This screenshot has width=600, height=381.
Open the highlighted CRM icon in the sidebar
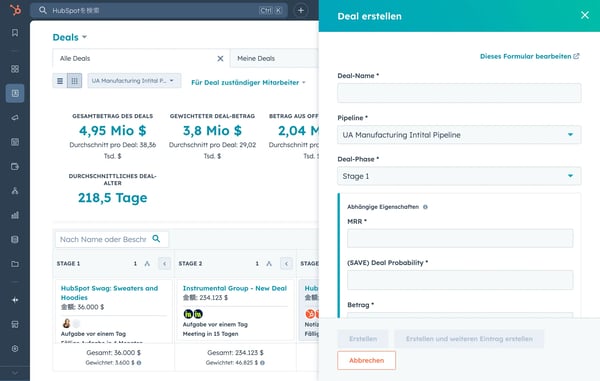(x=15, y=93)
